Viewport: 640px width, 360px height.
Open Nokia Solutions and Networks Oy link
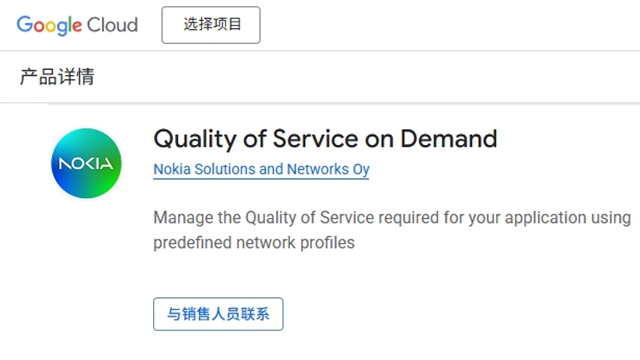pyautogui.click(x=261, y=169)
